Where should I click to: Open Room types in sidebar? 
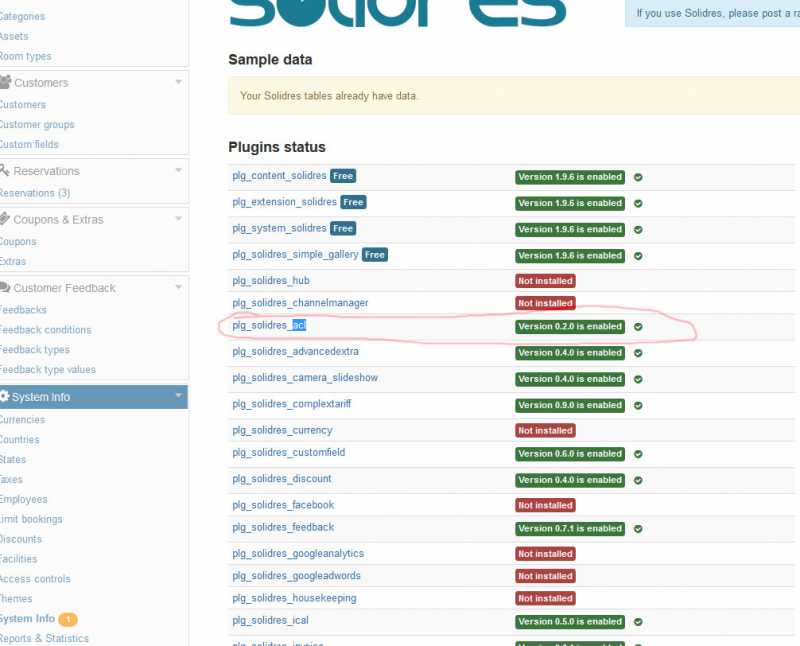pos(25,57)
